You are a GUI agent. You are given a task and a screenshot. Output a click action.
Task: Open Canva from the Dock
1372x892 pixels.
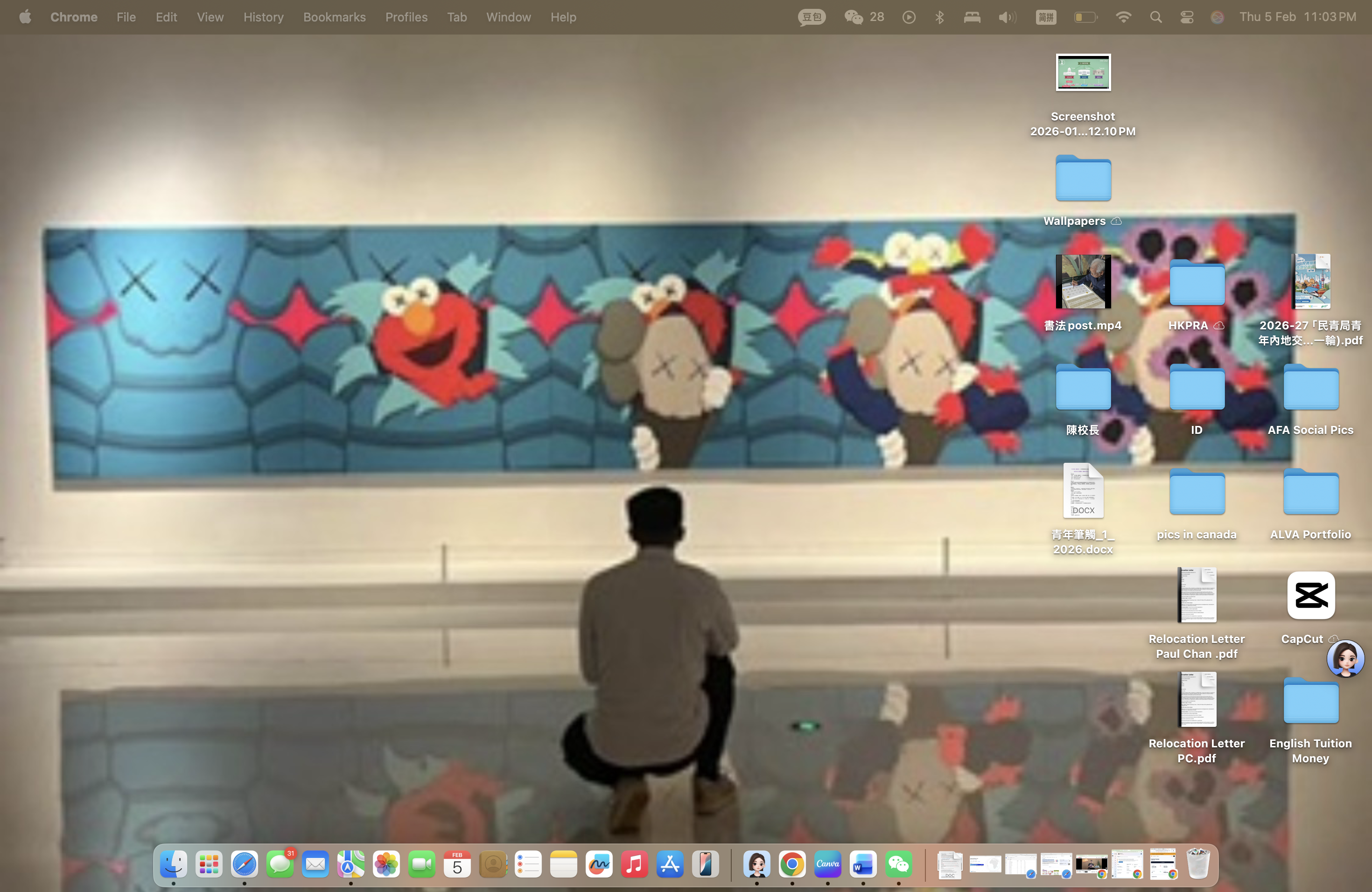click(x=828, y=864)
